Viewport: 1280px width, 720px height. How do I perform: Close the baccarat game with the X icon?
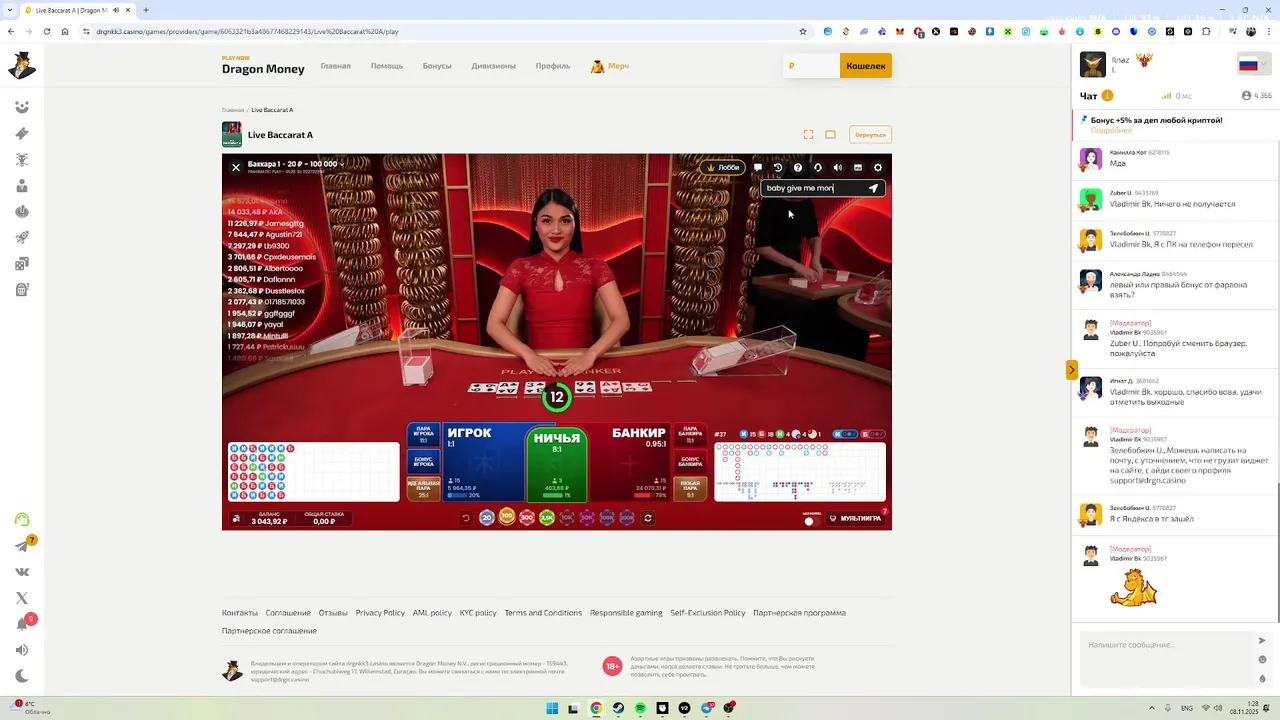pyautogui.click(x=236, y=168)
